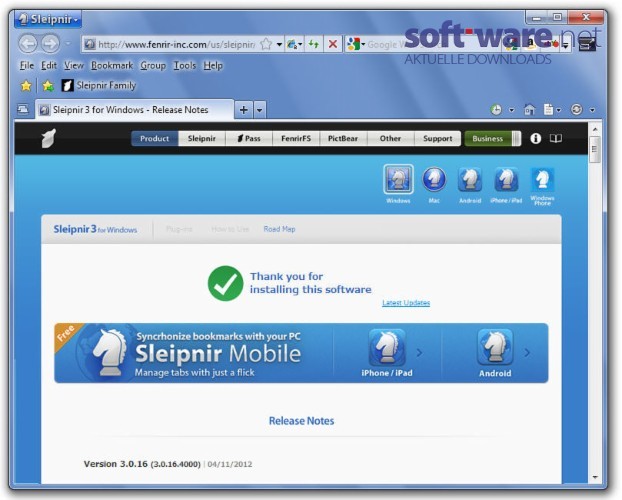Select the Android platform icon near top
The width and height of the screenshot is (622, 500).
coord(470,184)
